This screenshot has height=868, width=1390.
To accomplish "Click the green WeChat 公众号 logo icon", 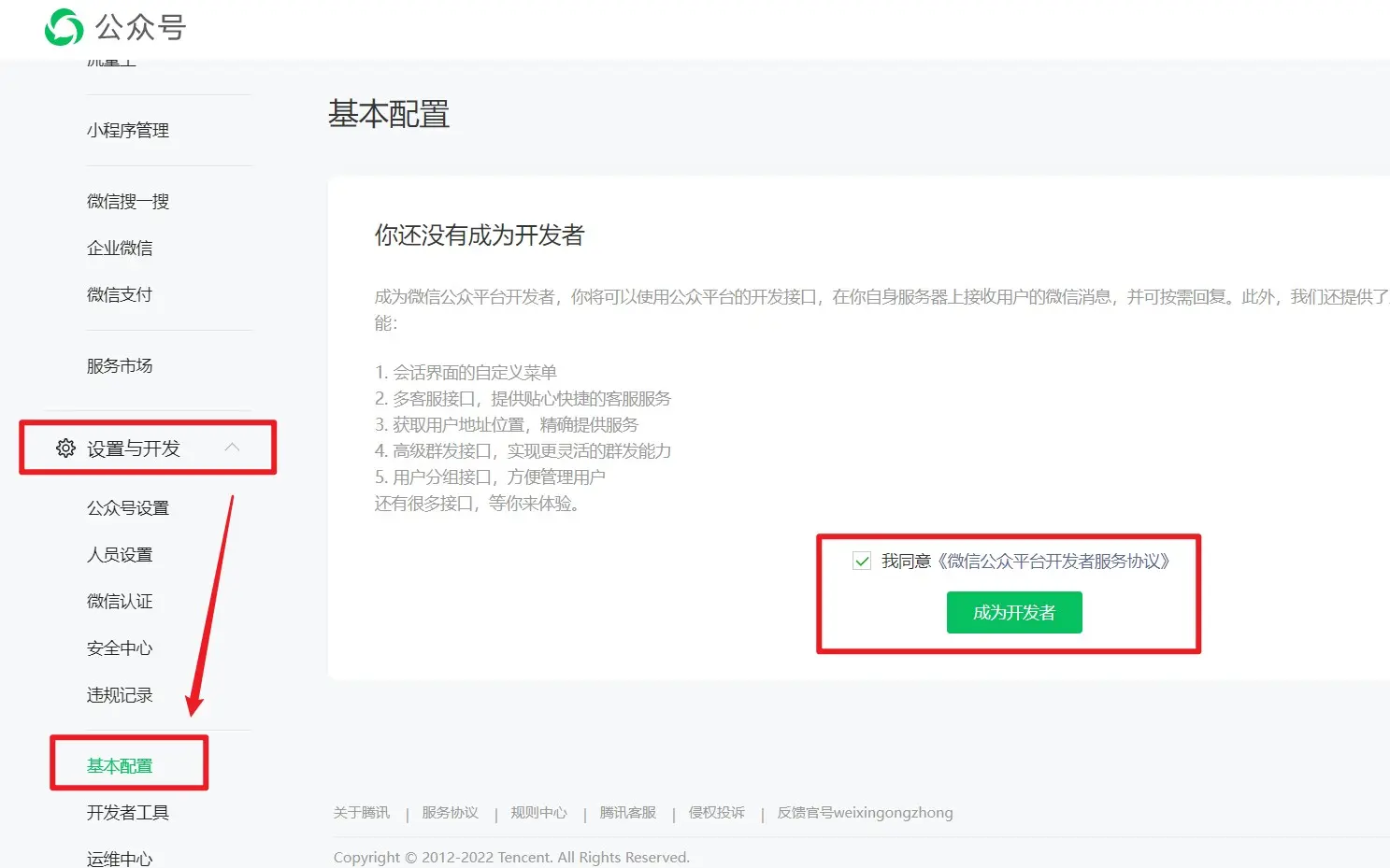I will [x=64, y=27].
